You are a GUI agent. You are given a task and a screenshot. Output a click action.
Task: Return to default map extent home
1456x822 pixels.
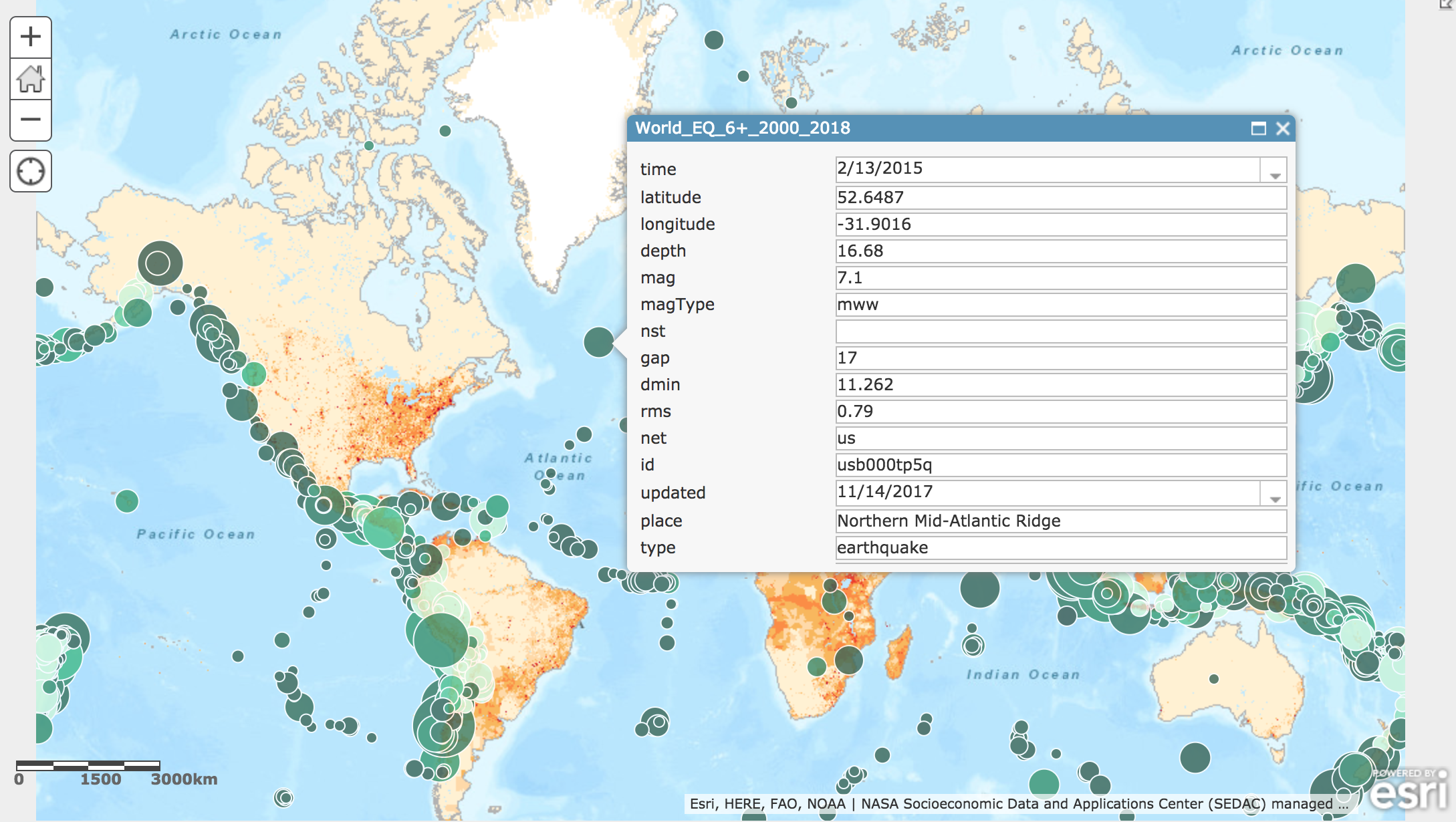31,79
